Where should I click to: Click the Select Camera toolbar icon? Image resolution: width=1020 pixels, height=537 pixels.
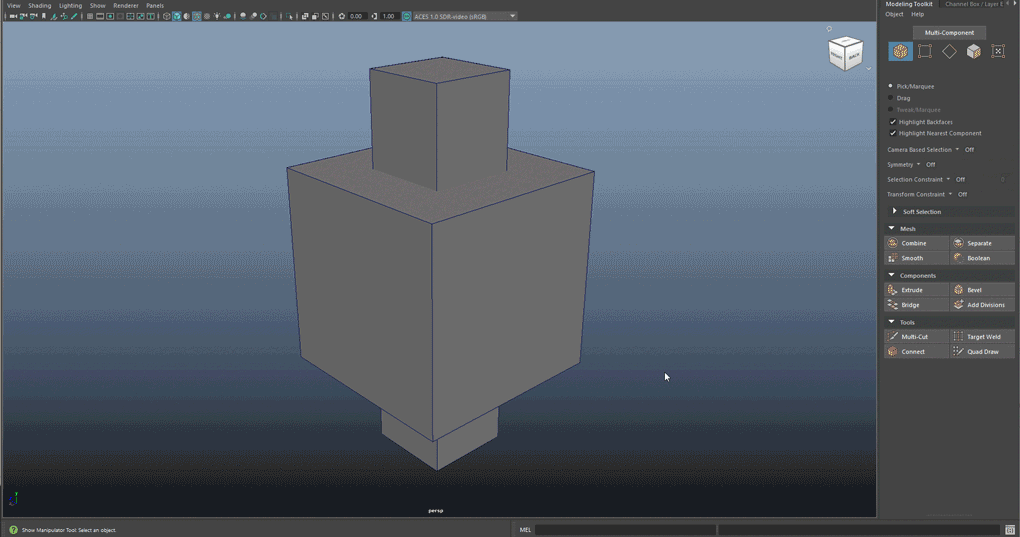pos(13,16)
